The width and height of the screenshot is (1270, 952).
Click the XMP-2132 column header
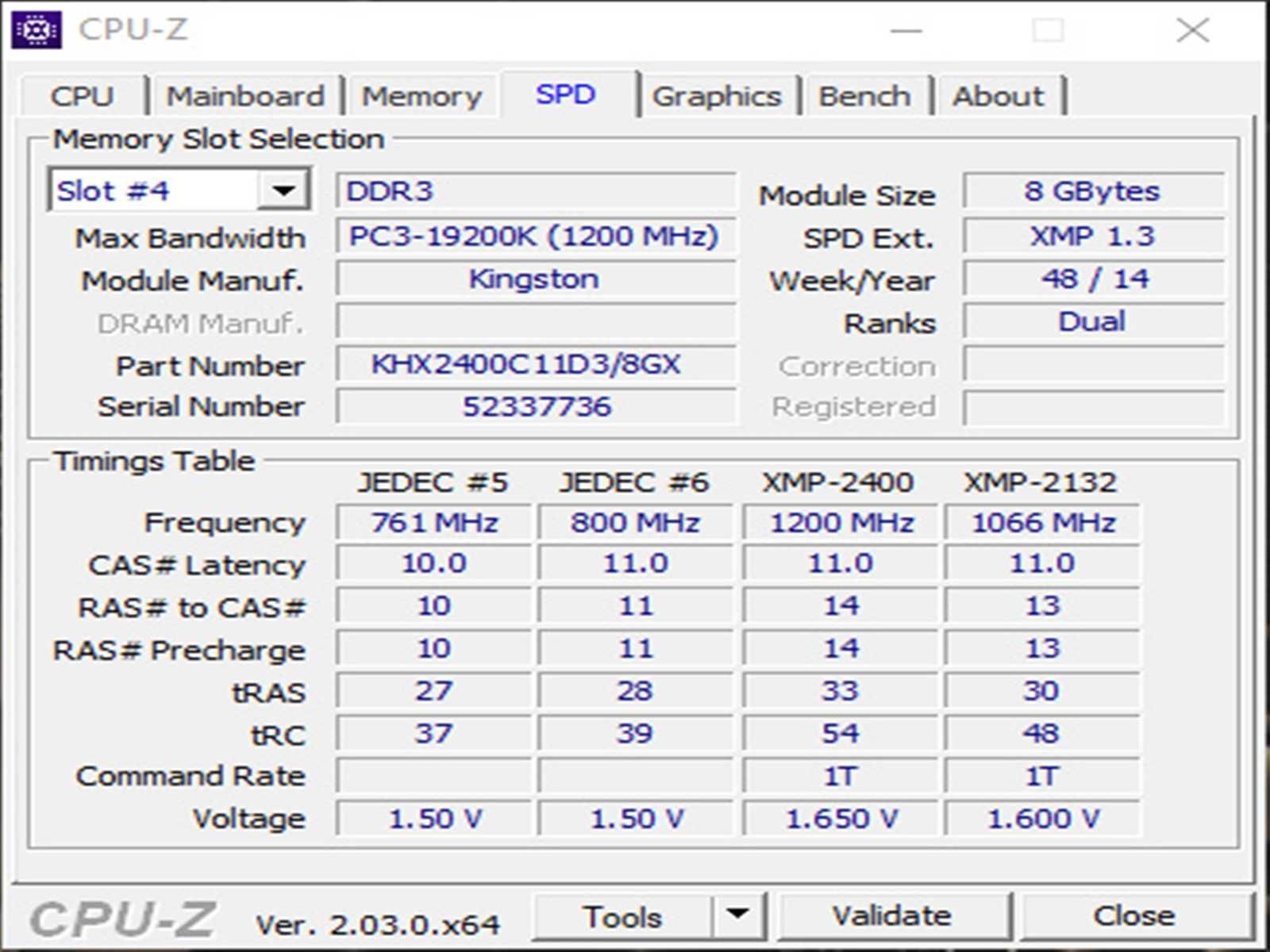1040,482
